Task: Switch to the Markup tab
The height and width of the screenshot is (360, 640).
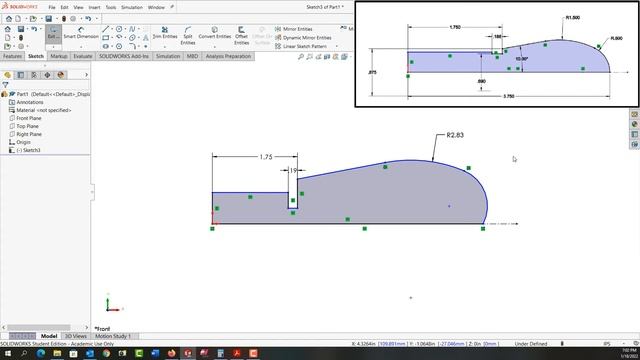Action: tap(59, 56)
